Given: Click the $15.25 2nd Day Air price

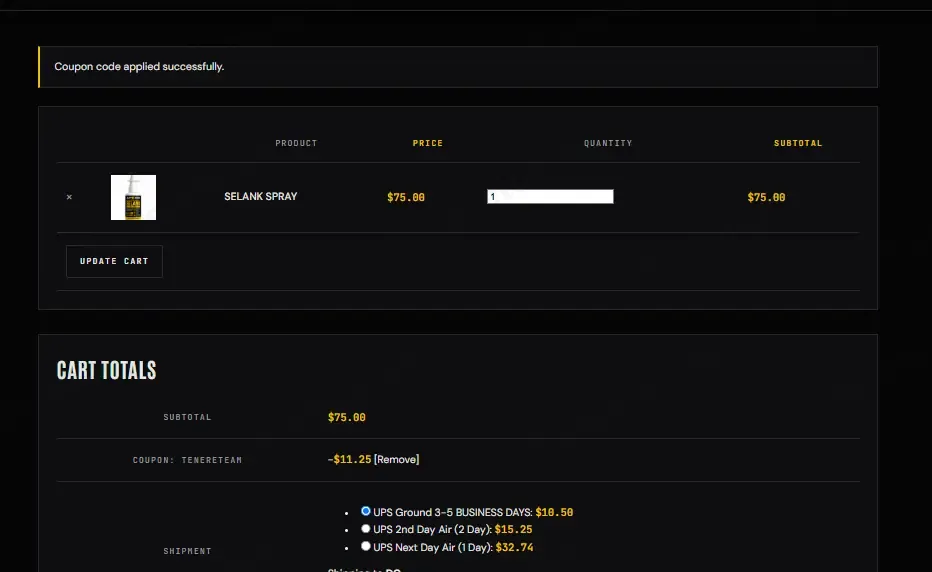Looking at the screenshot, I should point(514,529).
